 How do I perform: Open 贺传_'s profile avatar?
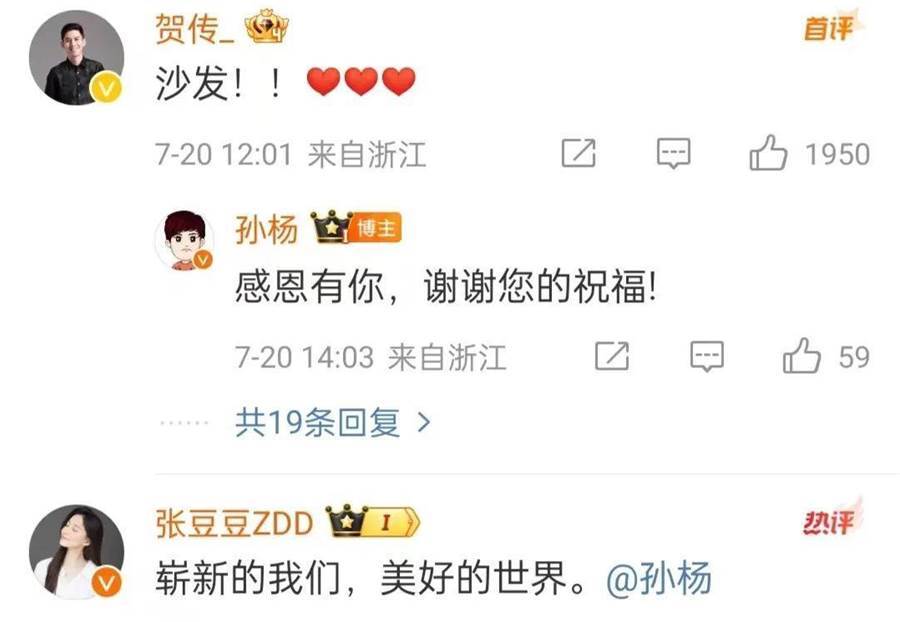coord(76,58)
